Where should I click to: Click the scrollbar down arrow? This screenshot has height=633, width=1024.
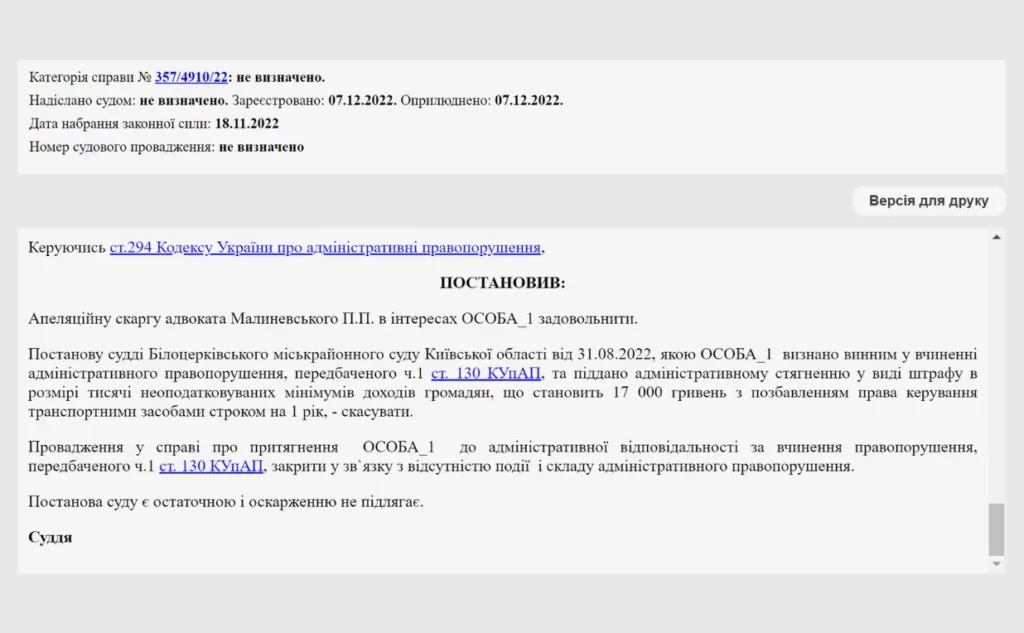coord(995,564)
